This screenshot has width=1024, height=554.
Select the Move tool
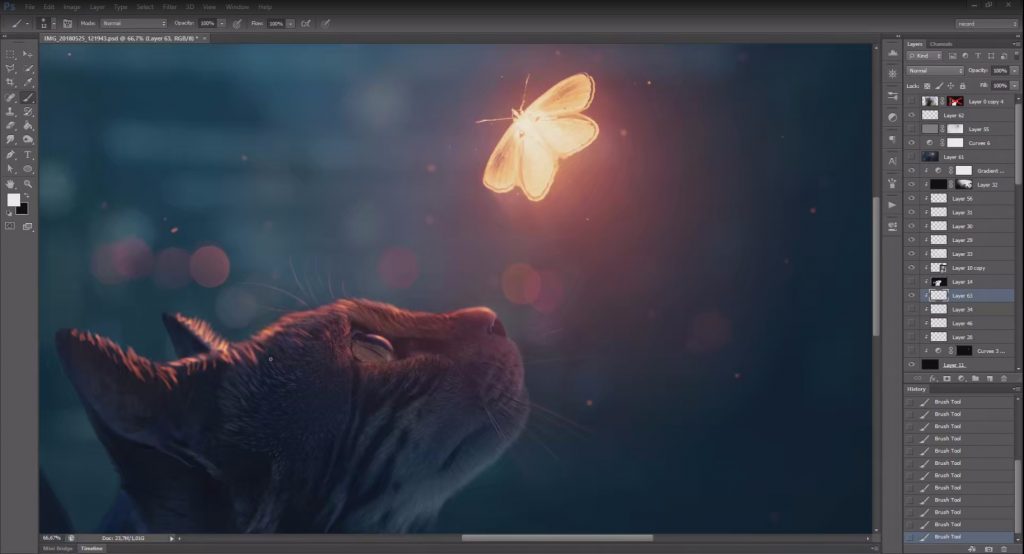pyautogui.click(x=27, y=54)
